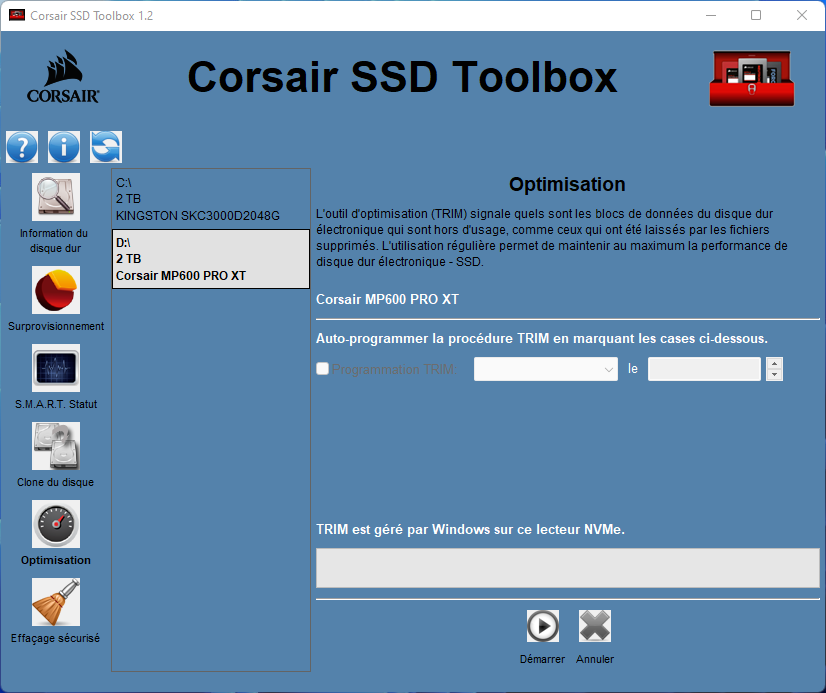Click the red SSD toolbox image

pos(752,78)
